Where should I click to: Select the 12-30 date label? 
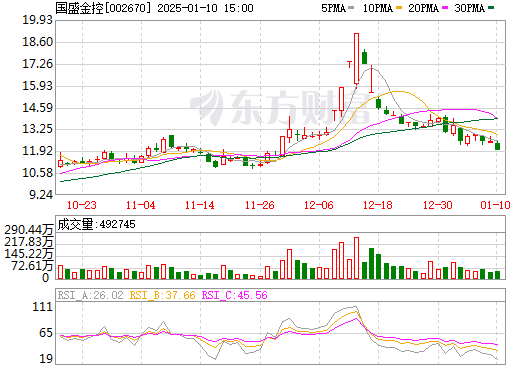437,205
